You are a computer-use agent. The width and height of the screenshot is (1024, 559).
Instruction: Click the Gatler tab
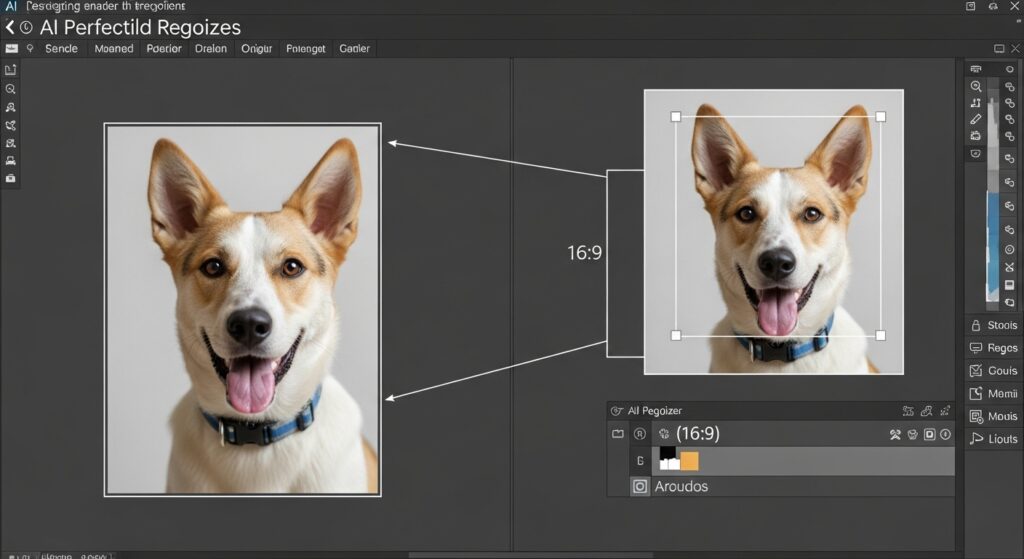pos(354,48)
